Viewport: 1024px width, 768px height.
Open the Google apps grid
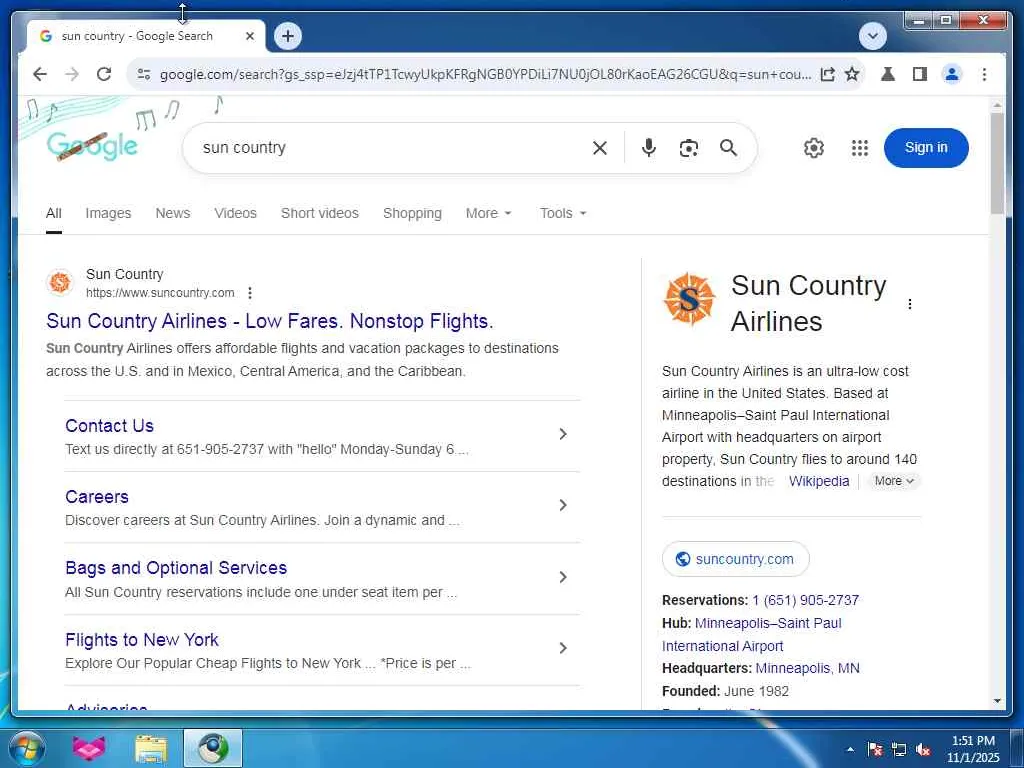click(860, 148)
